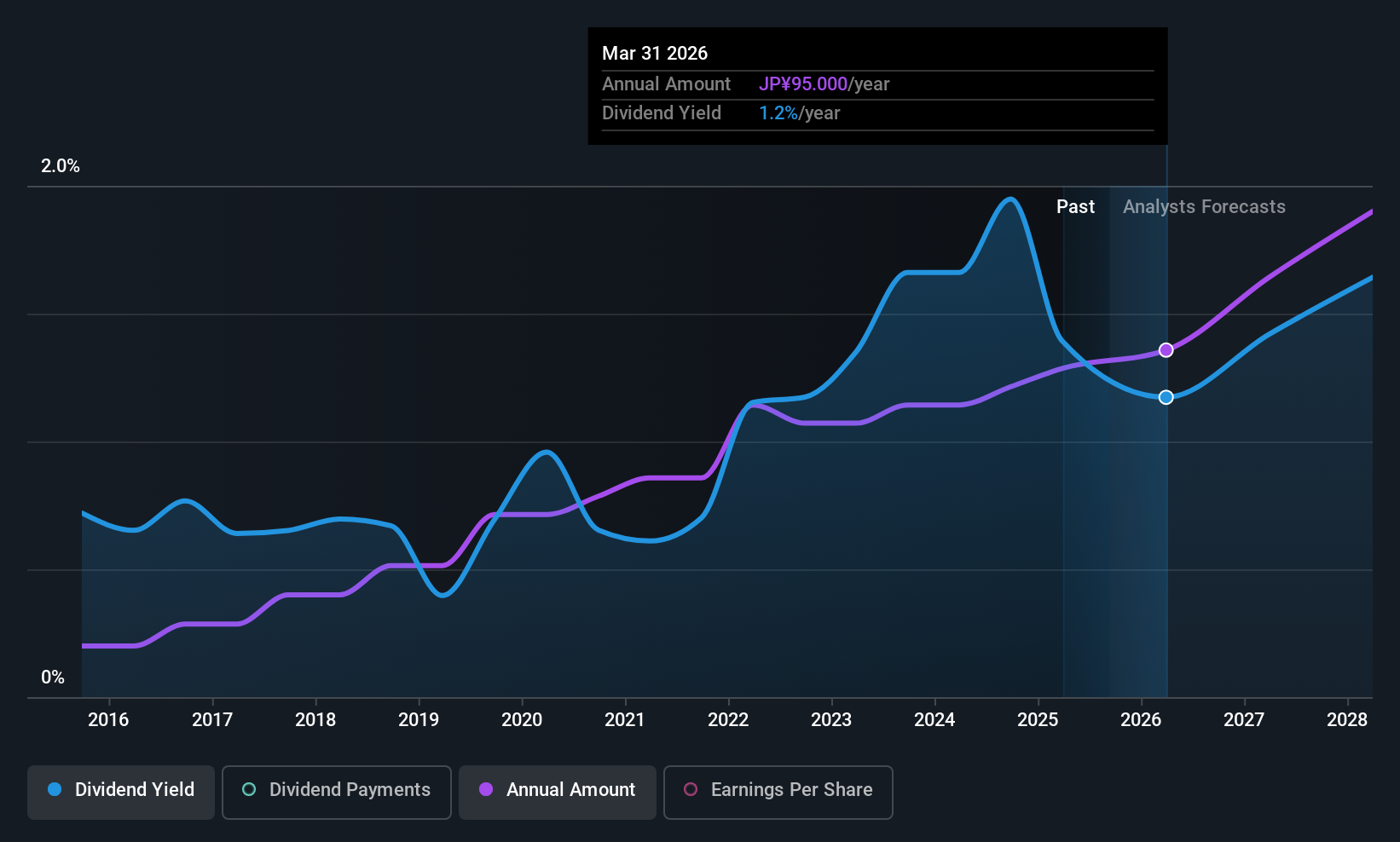Click the Past section label
The height and width of the screenshot is (842, 1400).
(x=1075, y=207)
